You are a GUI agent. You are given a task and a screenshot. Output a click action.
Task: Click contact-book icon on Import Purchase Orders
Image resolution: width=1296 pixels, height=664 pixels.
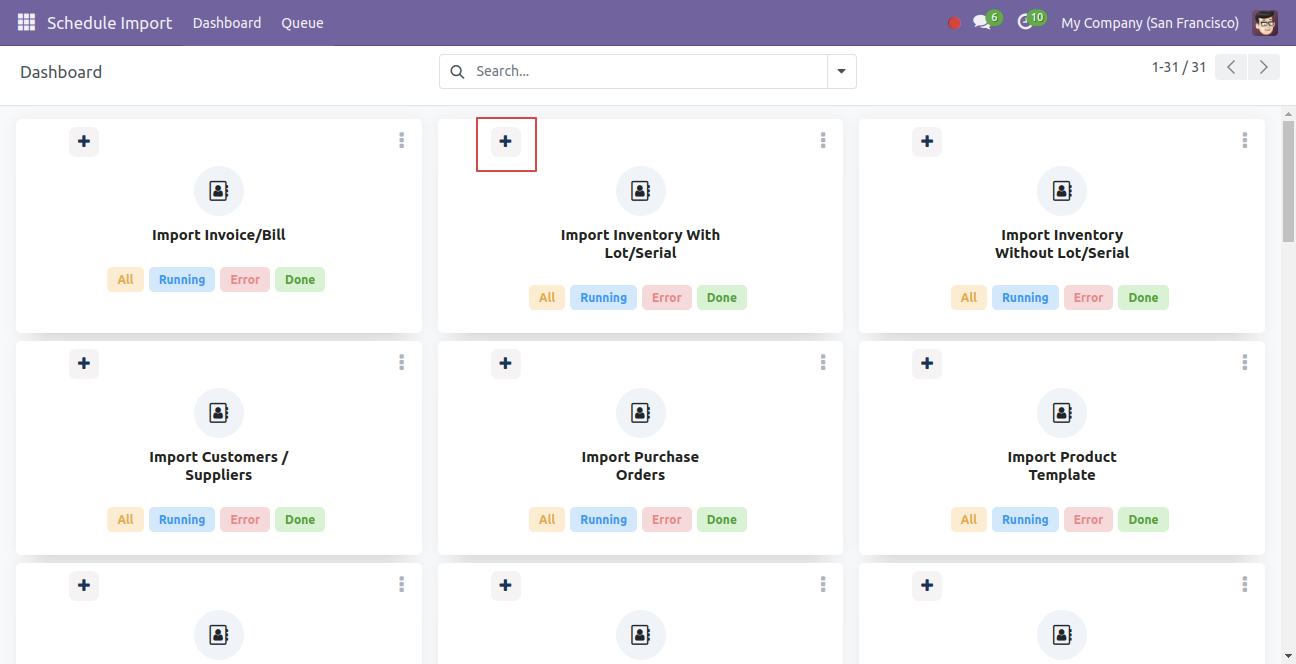(x=641, y=413)
